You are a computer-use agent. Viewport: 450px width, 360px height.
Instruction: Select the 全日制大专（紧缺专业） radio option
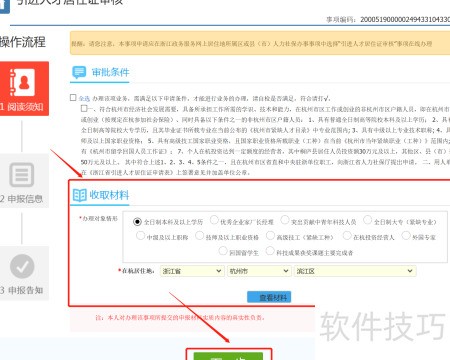pos(367,220)
